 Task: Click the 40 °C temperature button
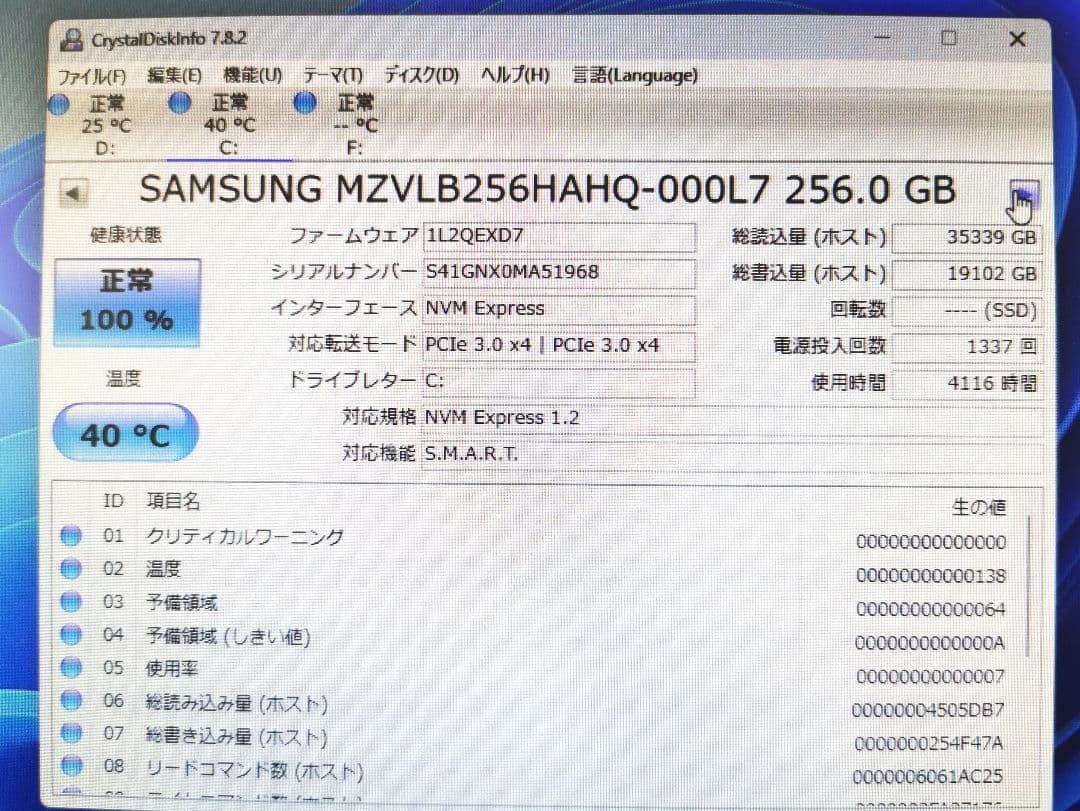[125, 434]
